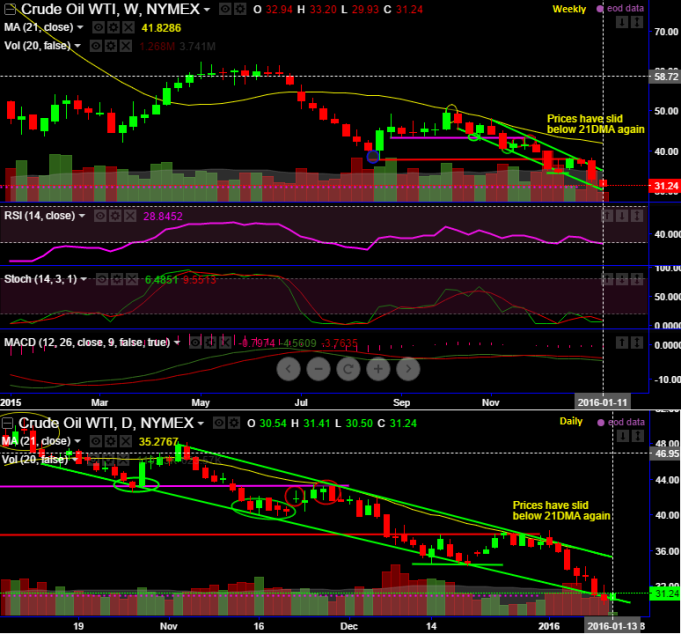681x634 pixels.
Task: Click the daily chart eod data indicator
Action: [x=621, y=422]
